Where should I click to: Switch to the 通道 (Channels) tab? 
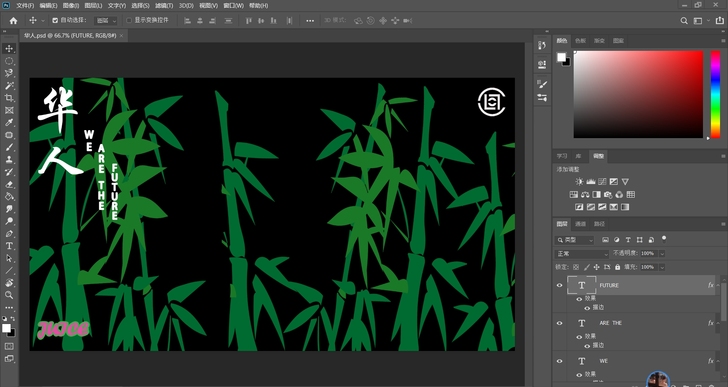click(580, 224)
